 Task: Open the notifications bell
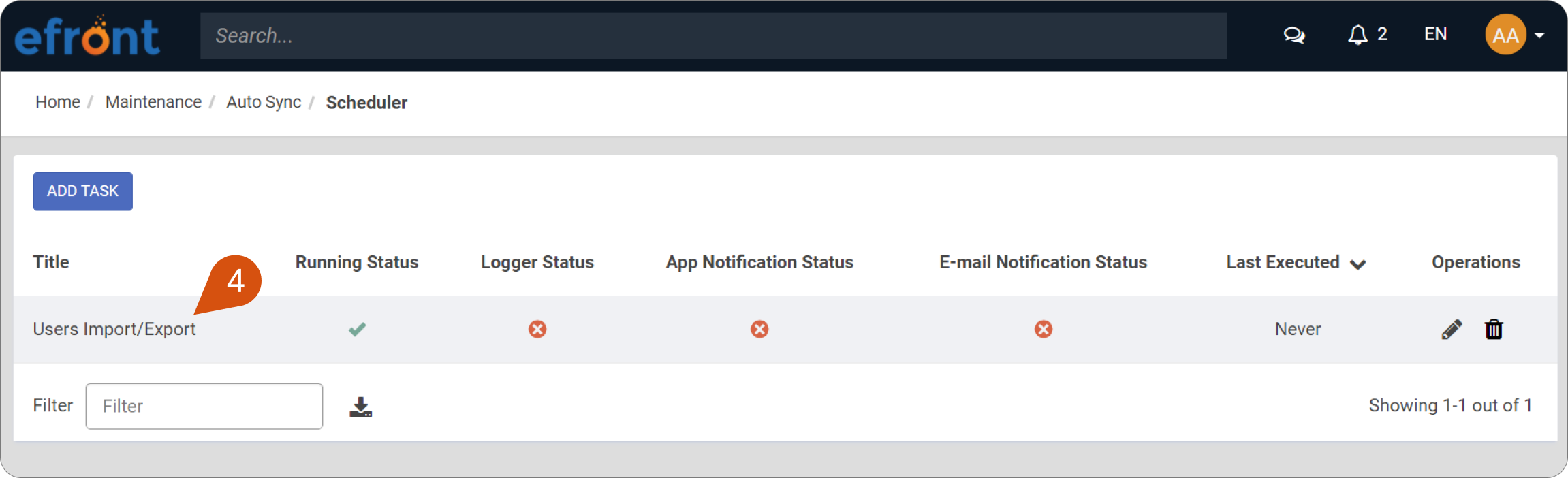point(1358,35)
